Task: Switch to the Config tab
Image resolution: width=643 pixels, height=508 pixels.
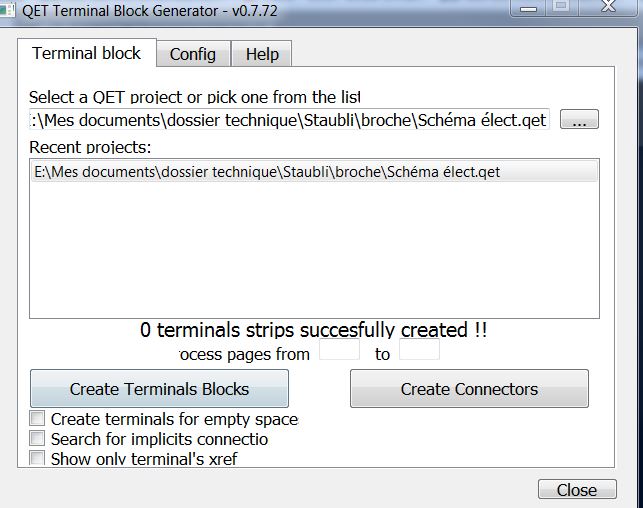Action: click(193, 54)
